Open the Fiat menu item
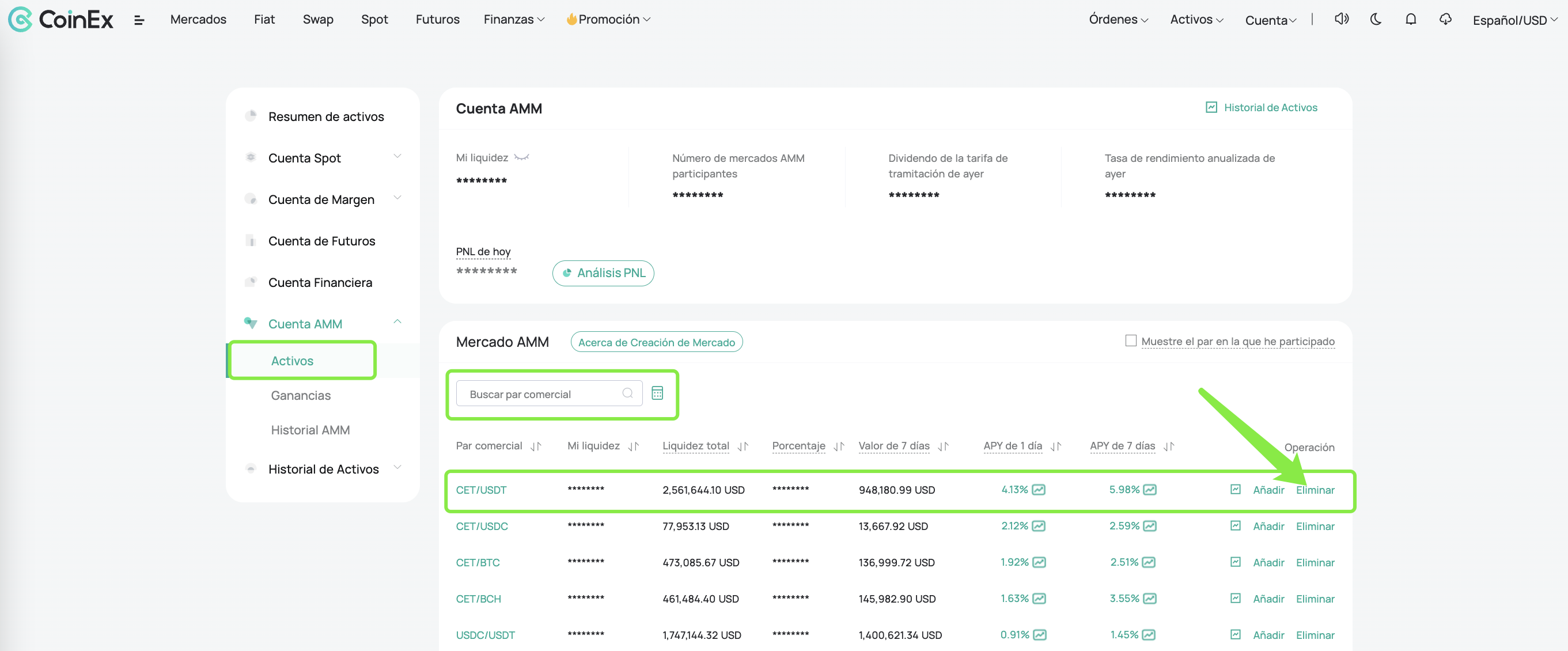 tap(264, 20)
